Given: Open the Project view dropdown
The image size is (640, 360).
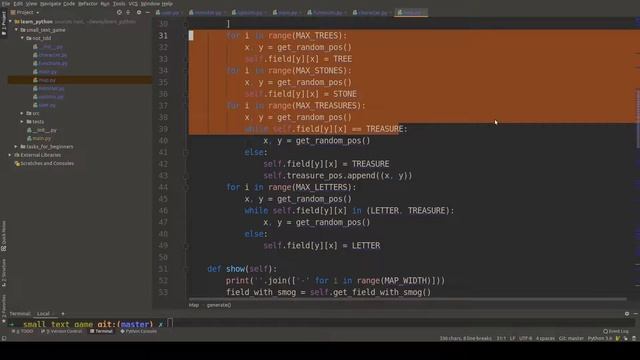Looking at the screenshot, I should click(25, 12).
